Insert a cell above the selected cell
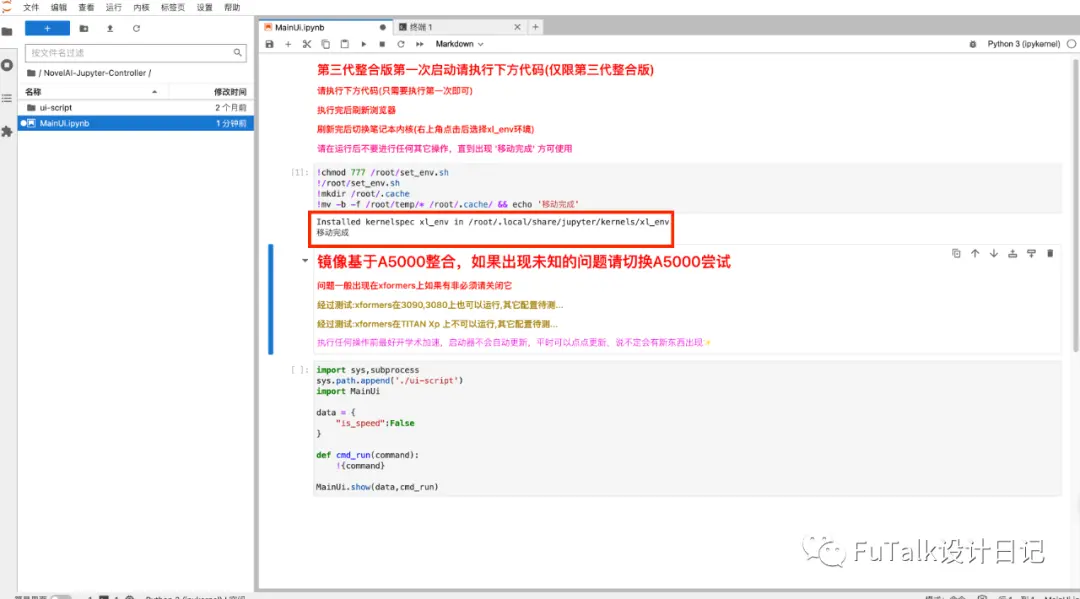The height and width of the screenshot is (599, 1080). (x=1012, y=254)
